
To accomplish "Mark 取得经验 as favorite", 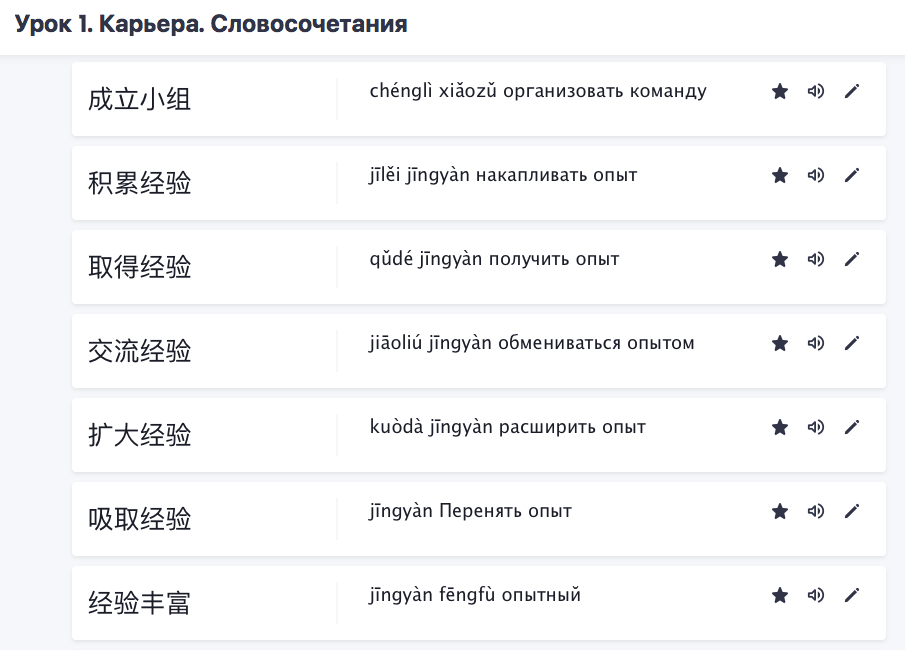I will click(780, 259).
